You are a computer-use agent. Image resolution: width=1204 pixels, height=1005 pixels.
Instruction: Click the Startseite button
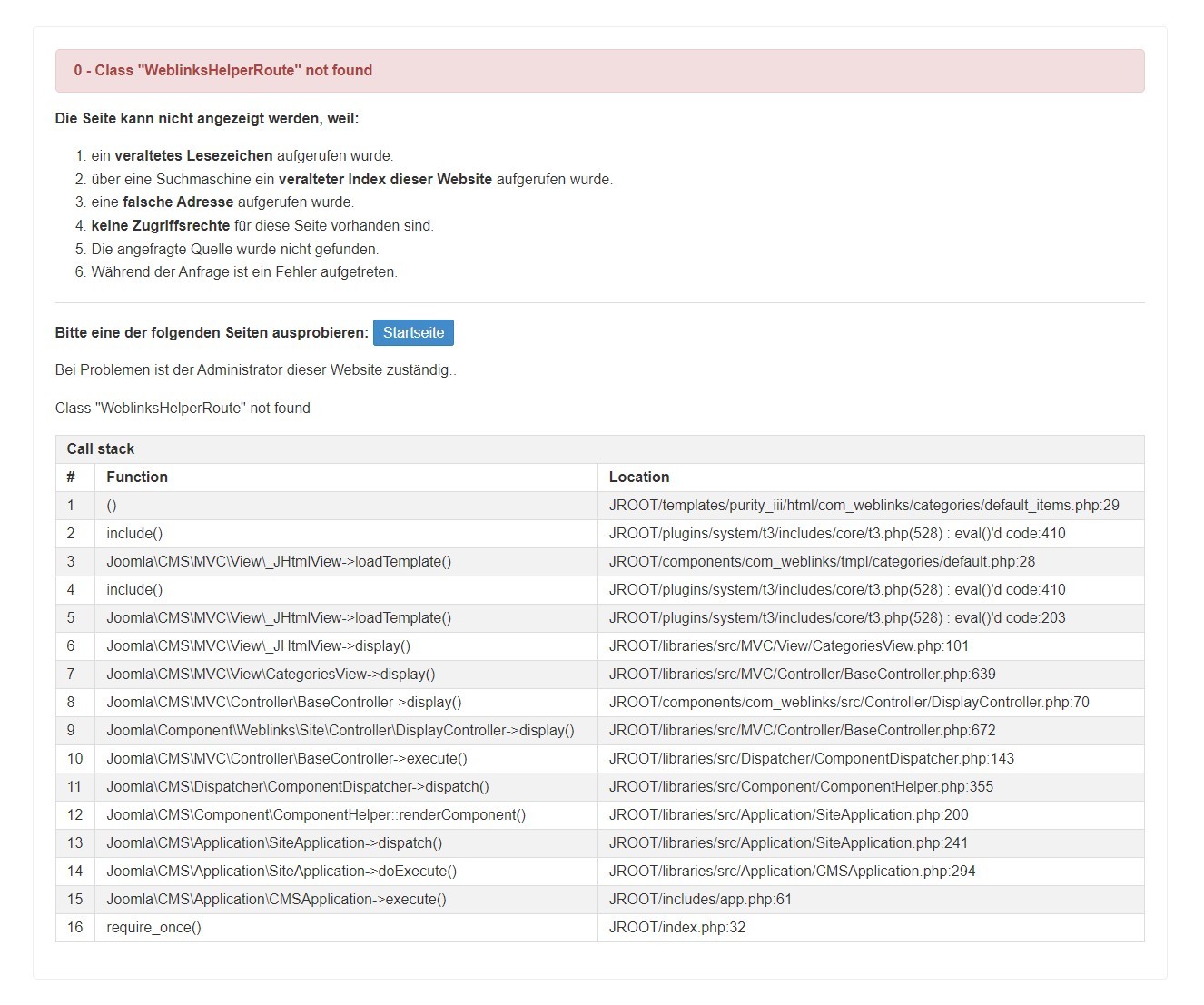(413, 332)
